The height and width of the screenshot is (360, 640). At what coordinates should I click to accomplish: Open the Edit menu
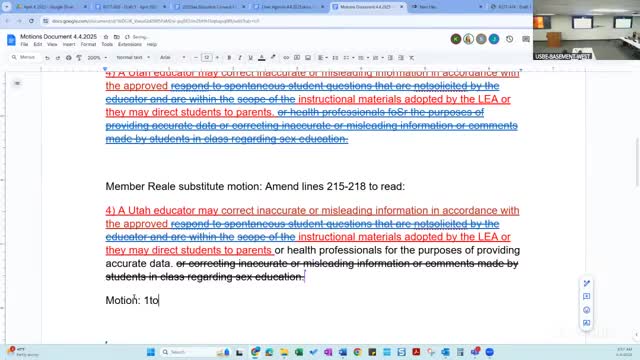click(x=38, y=44)
